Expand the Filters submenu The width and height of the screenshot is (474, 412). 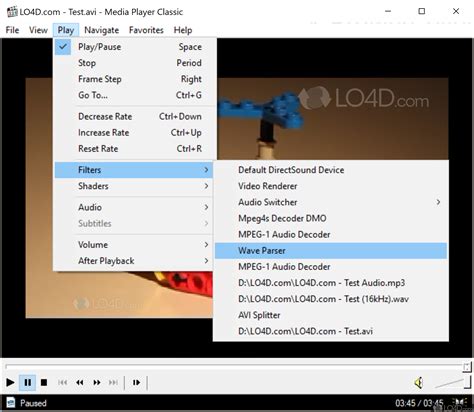134,170
